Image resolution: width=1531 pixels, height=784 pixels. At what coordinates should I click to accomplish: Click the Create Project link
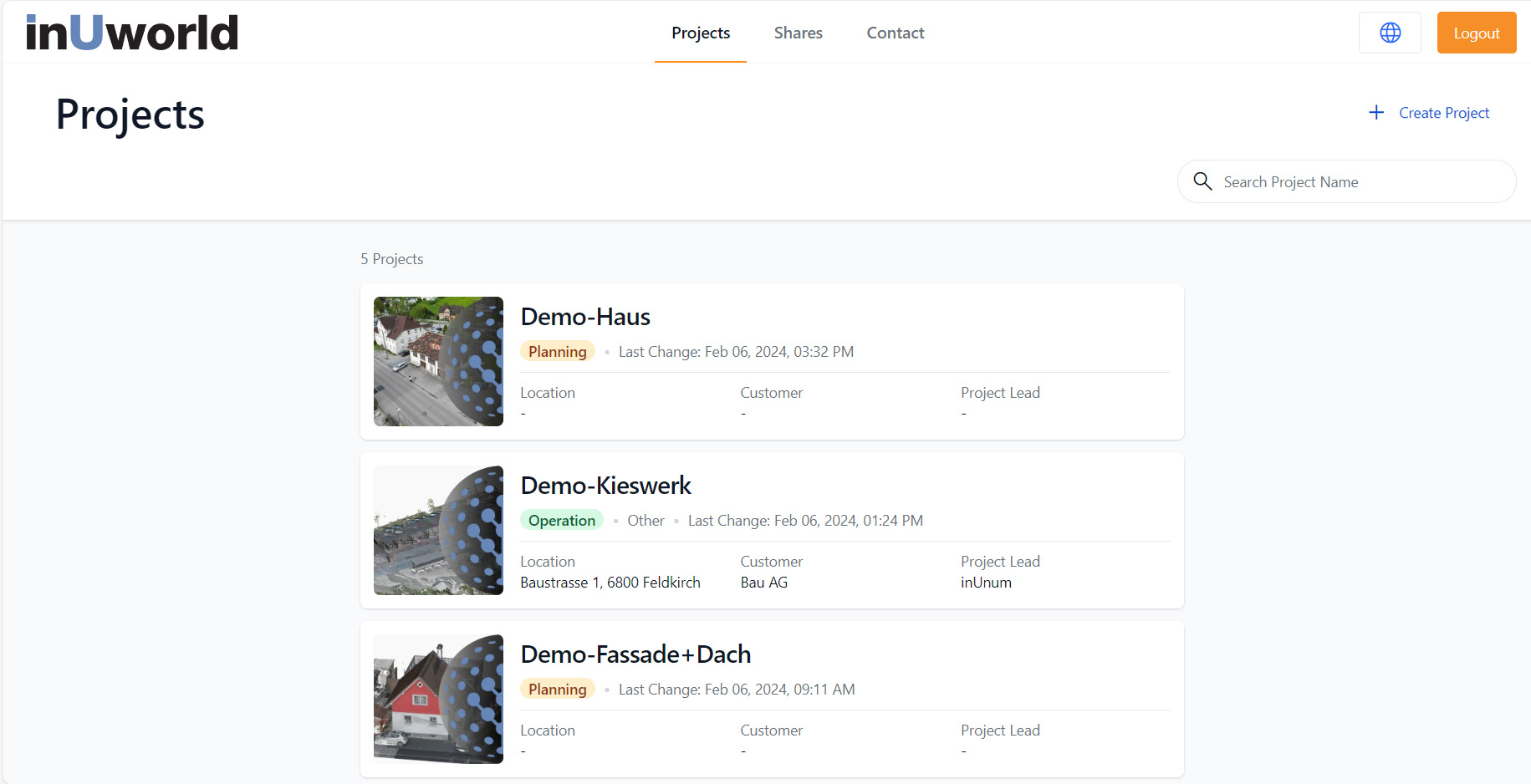click(x=1443, y=113)
